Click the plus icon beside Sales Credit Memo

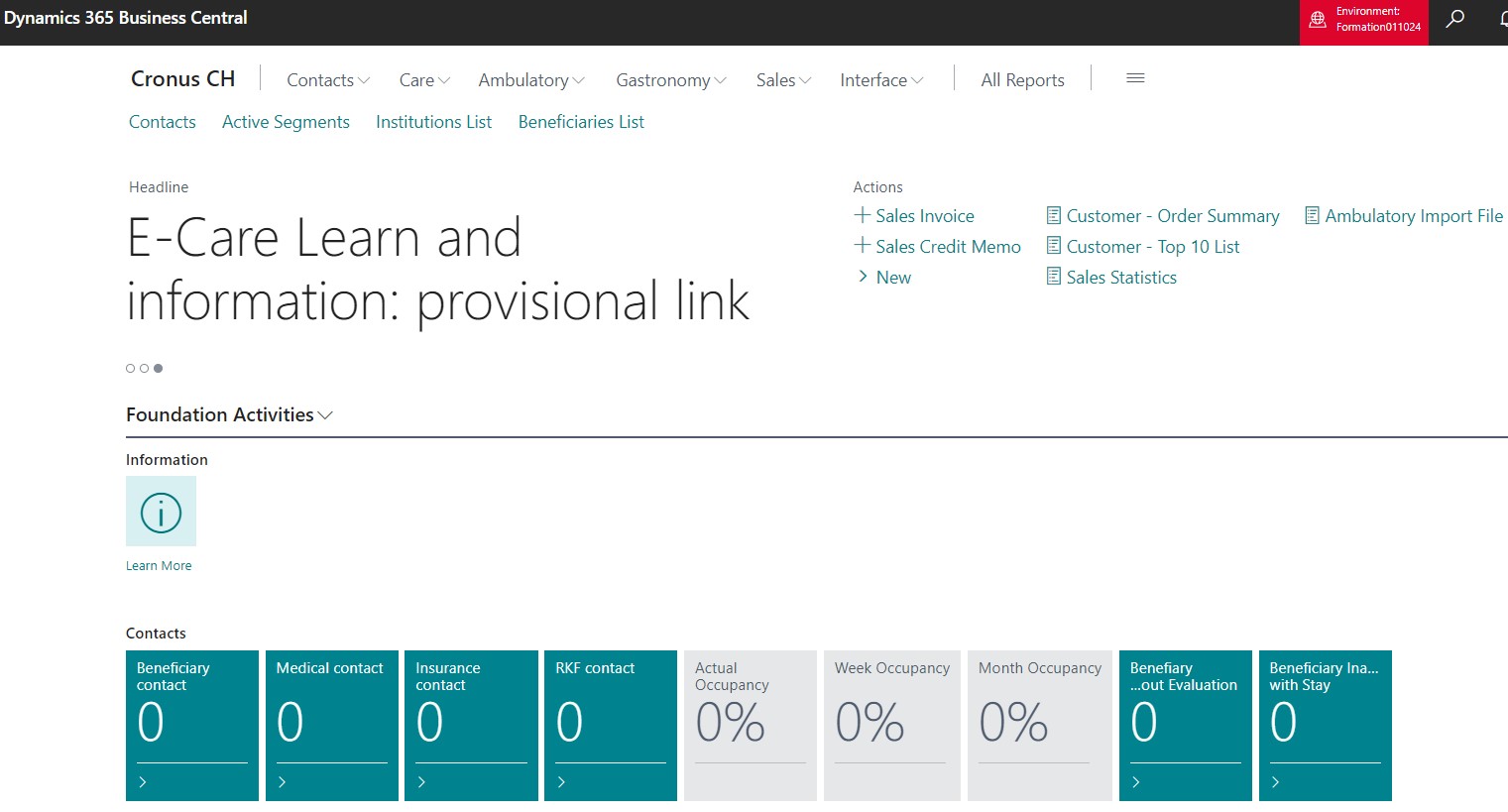863,246
